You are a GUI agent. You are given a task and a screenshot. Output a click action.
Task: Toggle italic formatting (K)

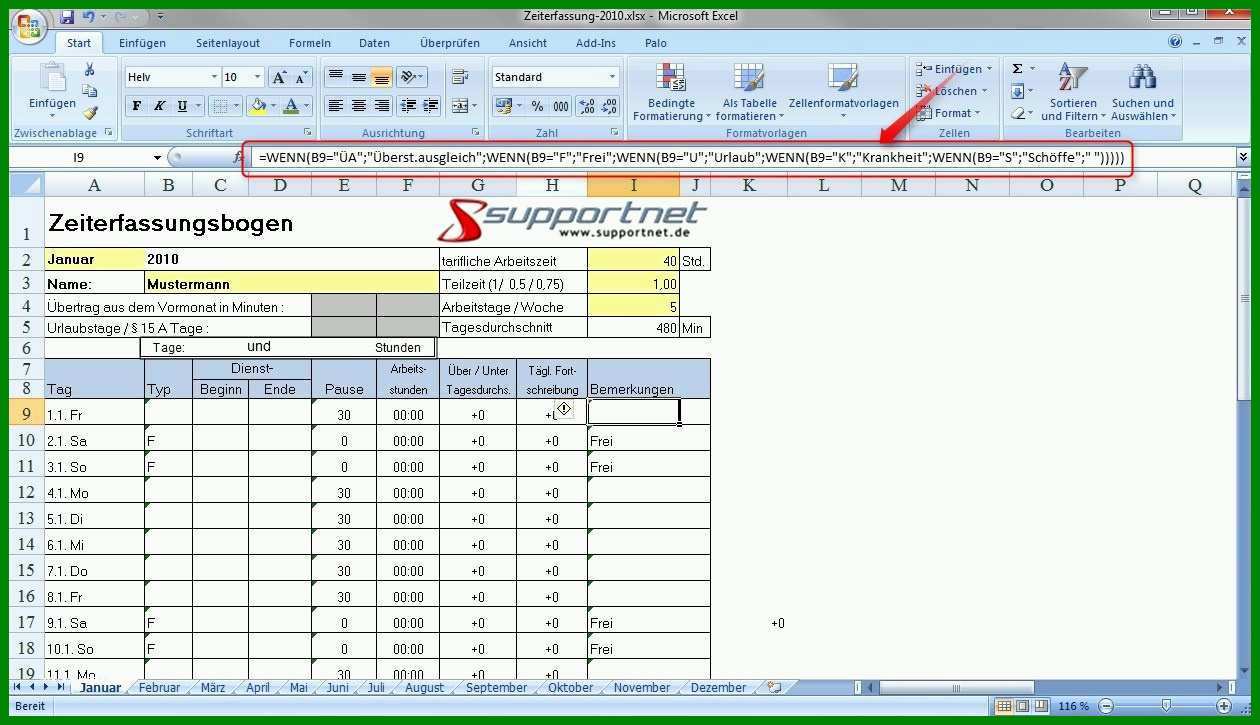[159, 106]
